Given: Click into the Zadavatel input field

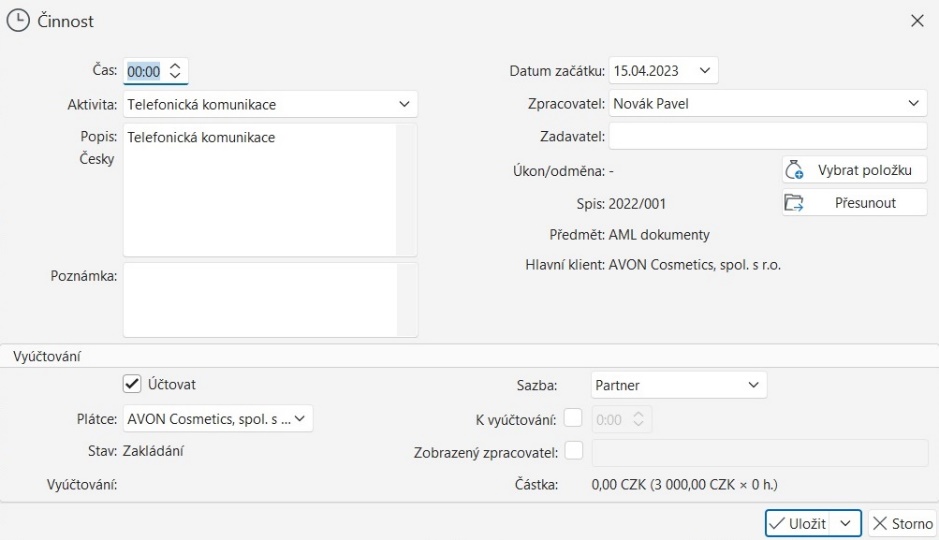Looking at the screenshot, I should tap(767, 136).
